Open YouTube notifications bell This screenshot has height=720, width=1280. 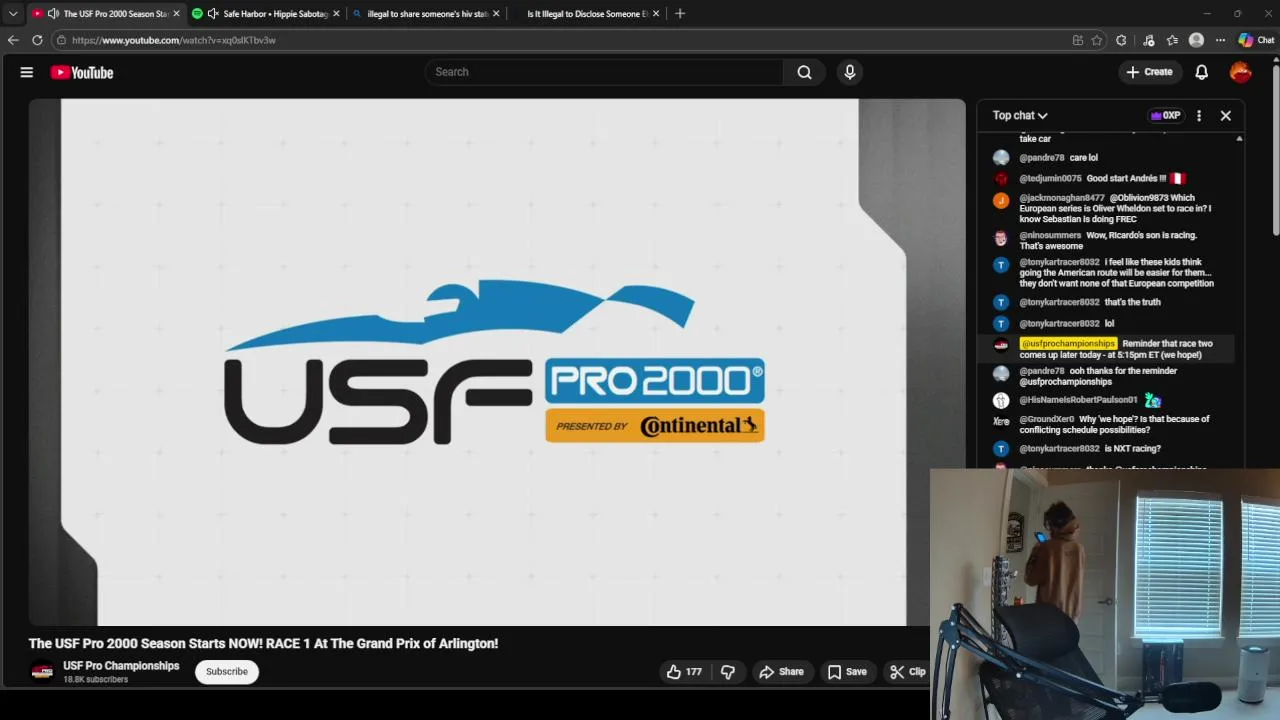pyautogui.click(x=1201, y=72)
